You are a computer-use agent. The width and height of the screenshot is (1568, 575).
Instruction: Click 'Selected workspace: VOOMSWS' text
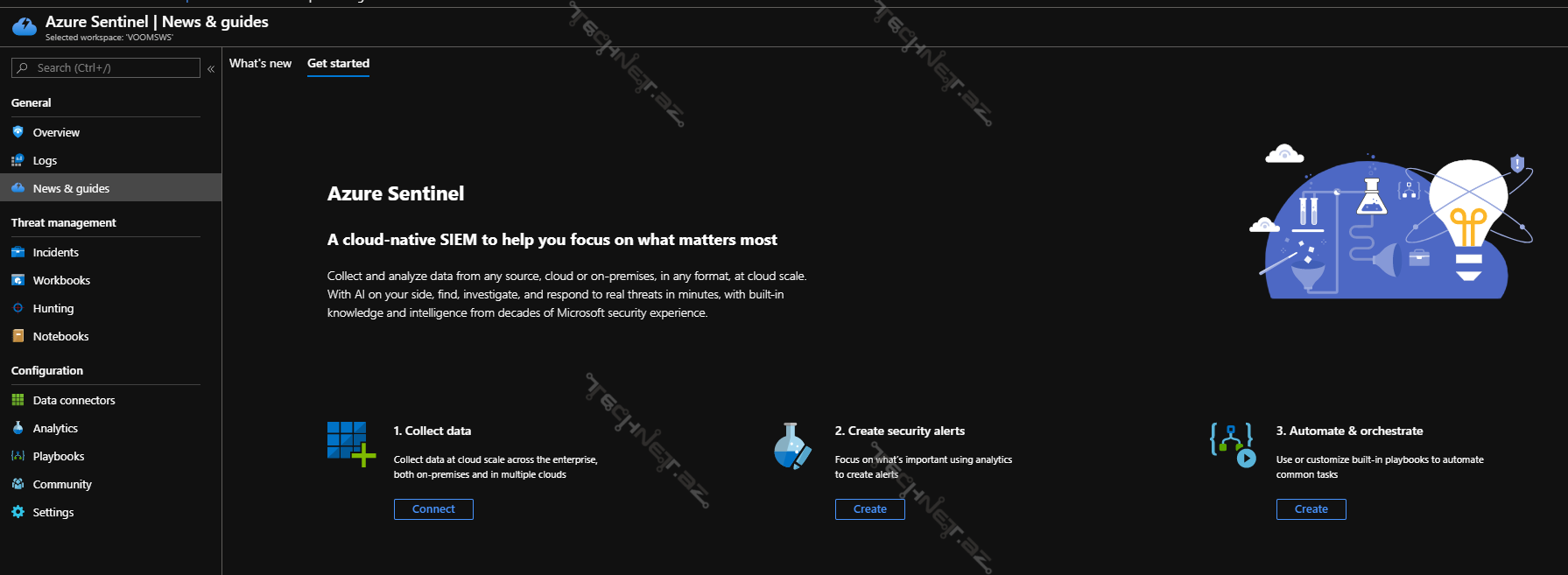coord(109,38)
